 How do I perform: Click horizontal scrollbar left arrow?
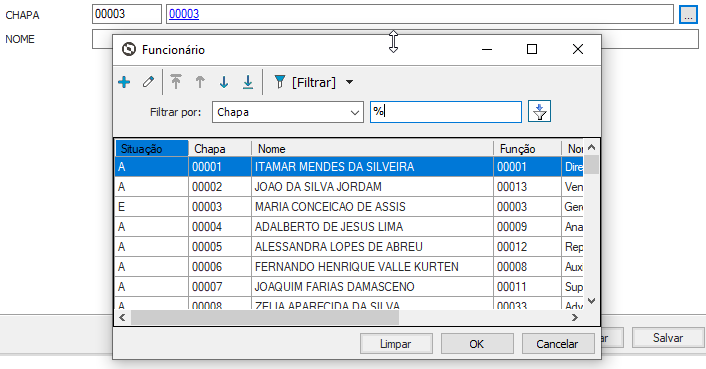(x=122, y=317)
